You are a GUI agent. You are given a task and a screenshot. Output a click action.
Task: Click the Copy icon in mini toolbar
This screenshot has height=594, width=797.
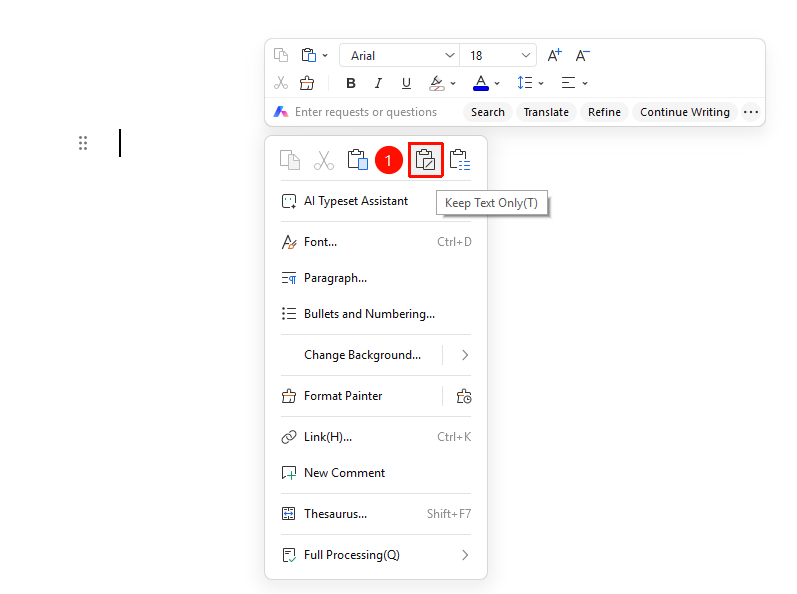(281, 55)
